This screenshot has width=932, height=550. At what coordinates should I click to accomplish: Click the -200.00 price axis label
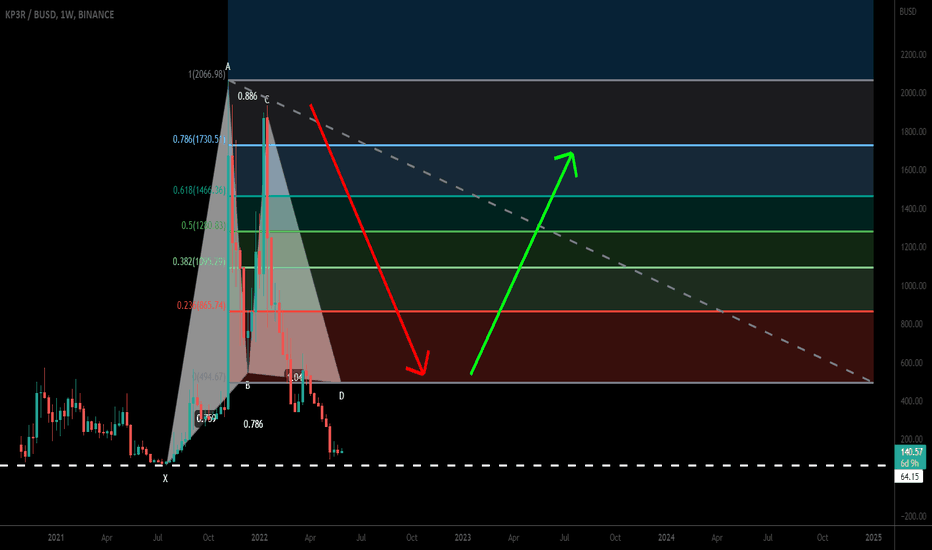tap(913, 516)
